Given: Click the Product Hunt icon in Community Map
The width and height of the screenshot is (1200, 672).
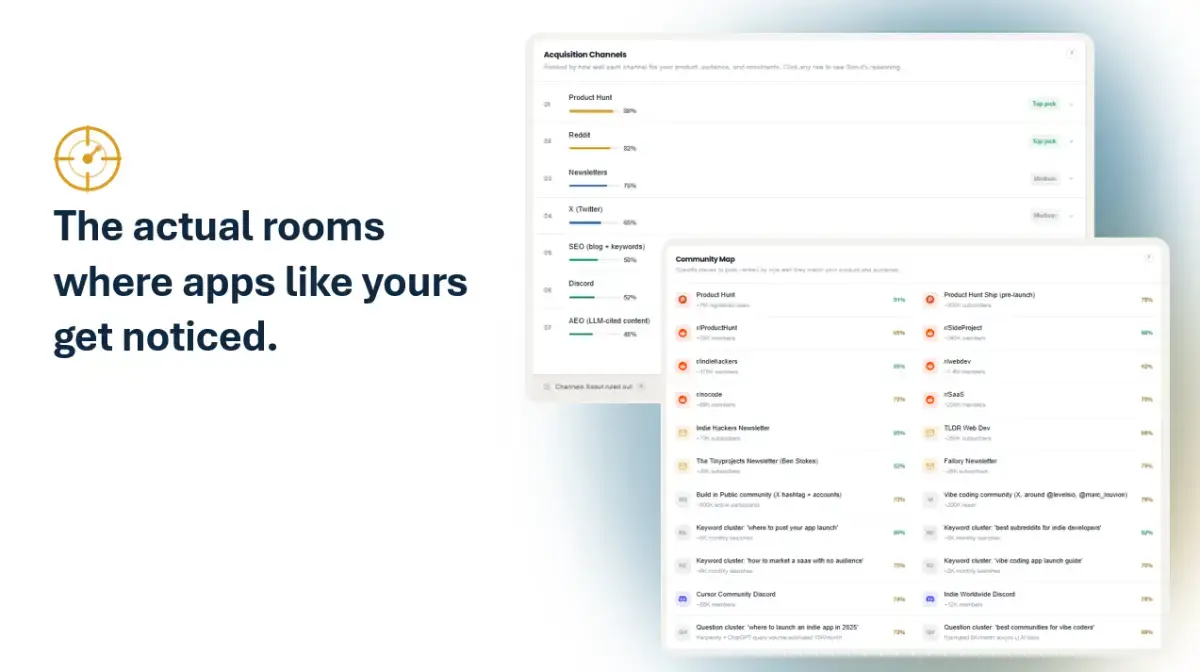Looking at the screenshot, I should (683, 299).
